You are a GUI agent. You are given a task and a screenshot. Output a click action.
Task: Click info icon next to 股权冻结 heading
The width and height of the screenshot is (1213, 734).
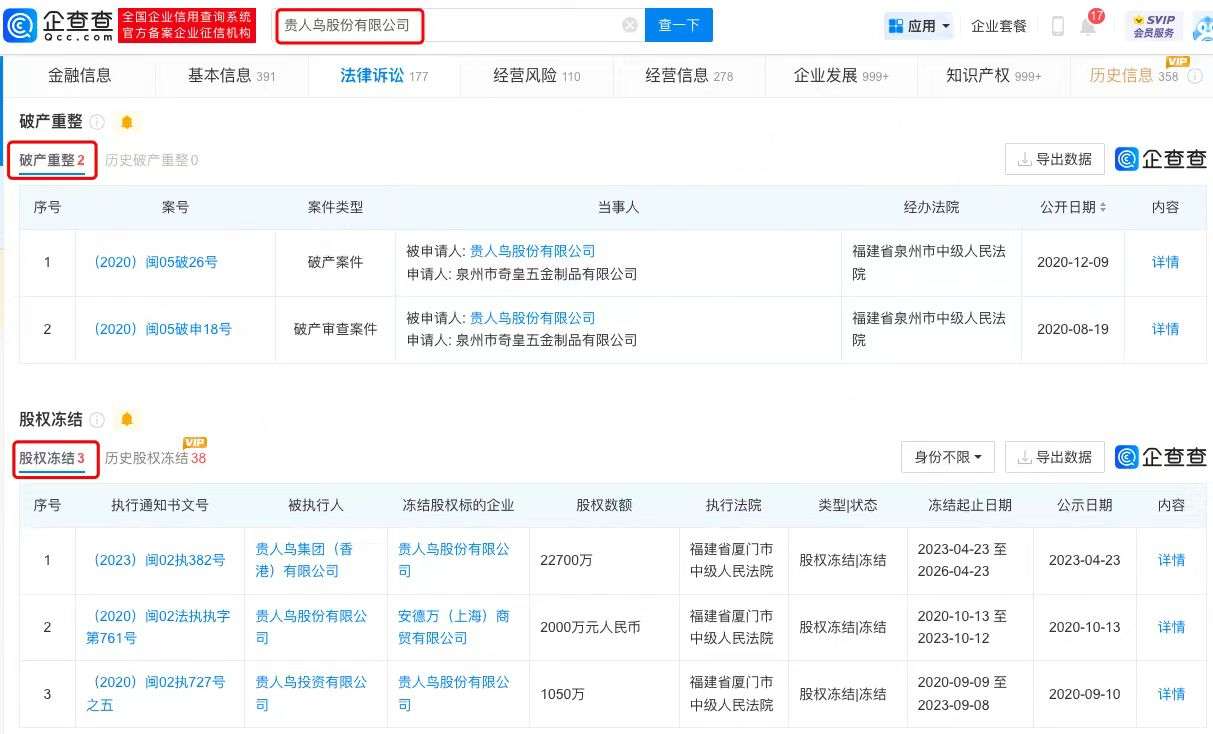[x=98, y=420]
